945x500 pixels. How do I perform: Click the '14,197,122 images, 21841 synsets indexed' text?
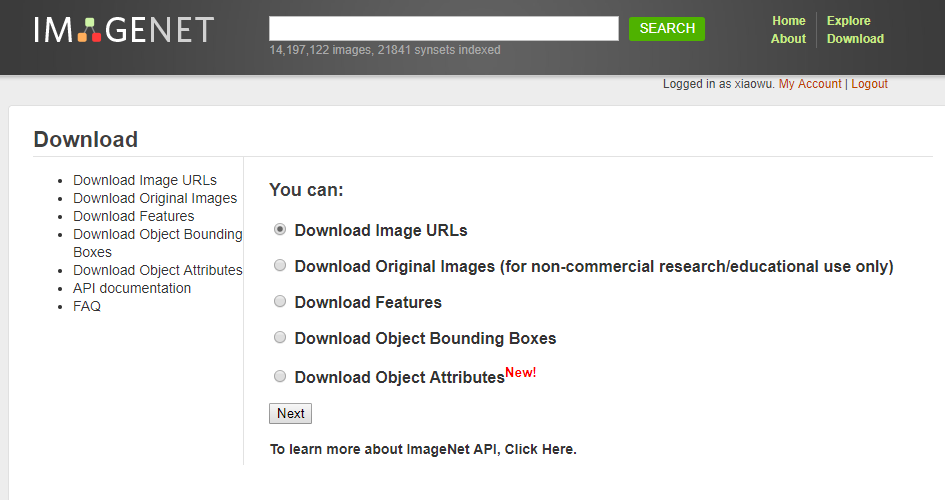pos(385,50)
